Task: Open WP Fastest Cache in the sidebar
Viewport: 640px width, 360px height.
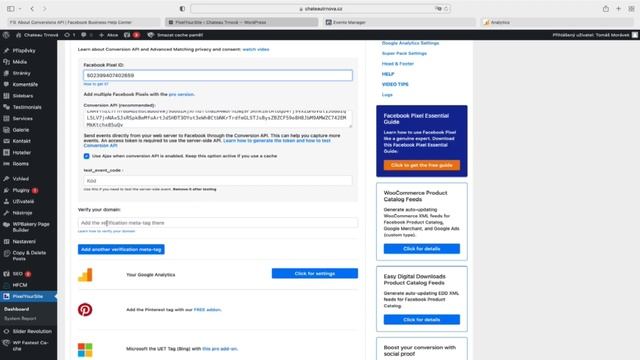Action: [30, 346]
